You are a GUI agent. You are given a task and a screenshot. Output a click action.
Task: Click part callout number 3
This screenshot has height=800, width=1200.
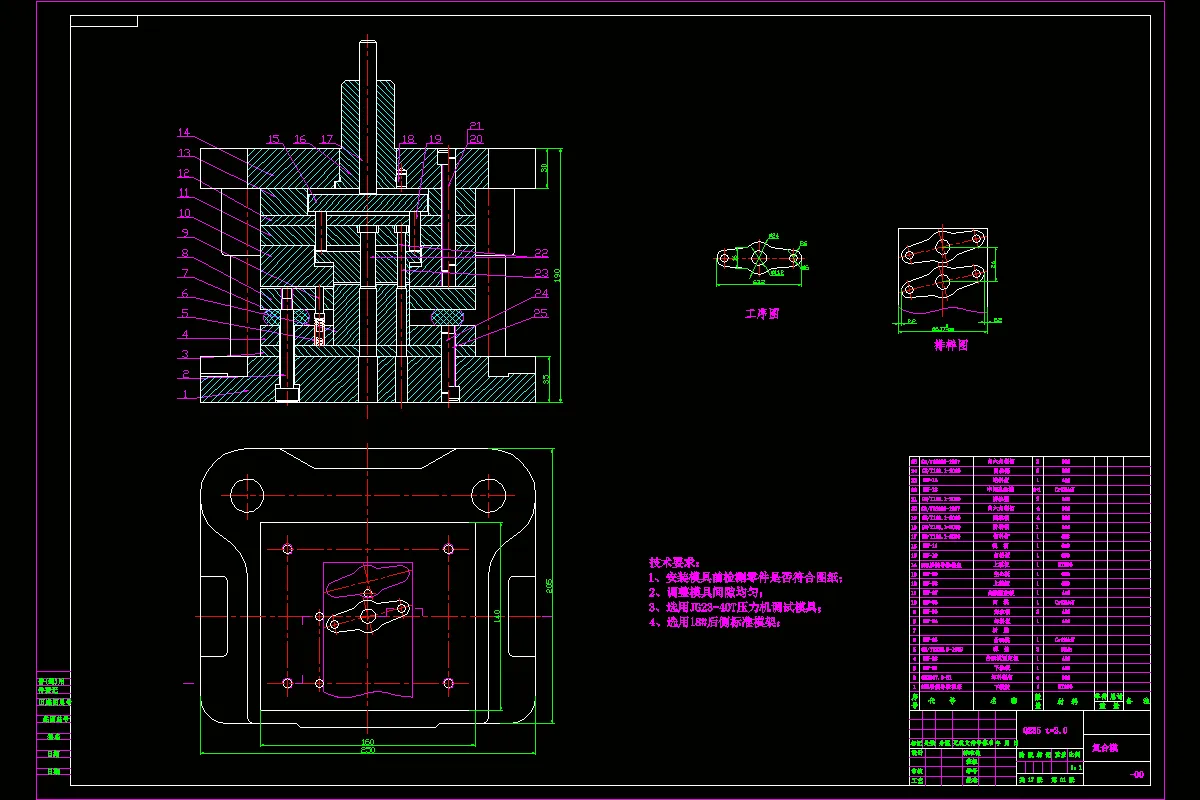[185, 354]
